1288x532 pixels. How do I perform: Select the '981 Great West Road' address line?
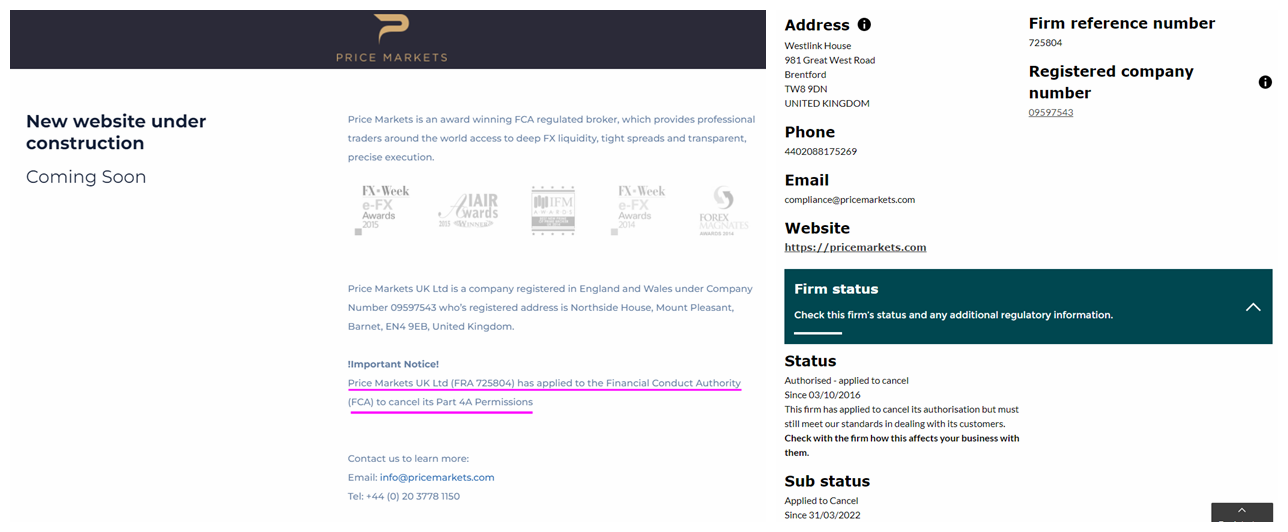coord(830,60)
